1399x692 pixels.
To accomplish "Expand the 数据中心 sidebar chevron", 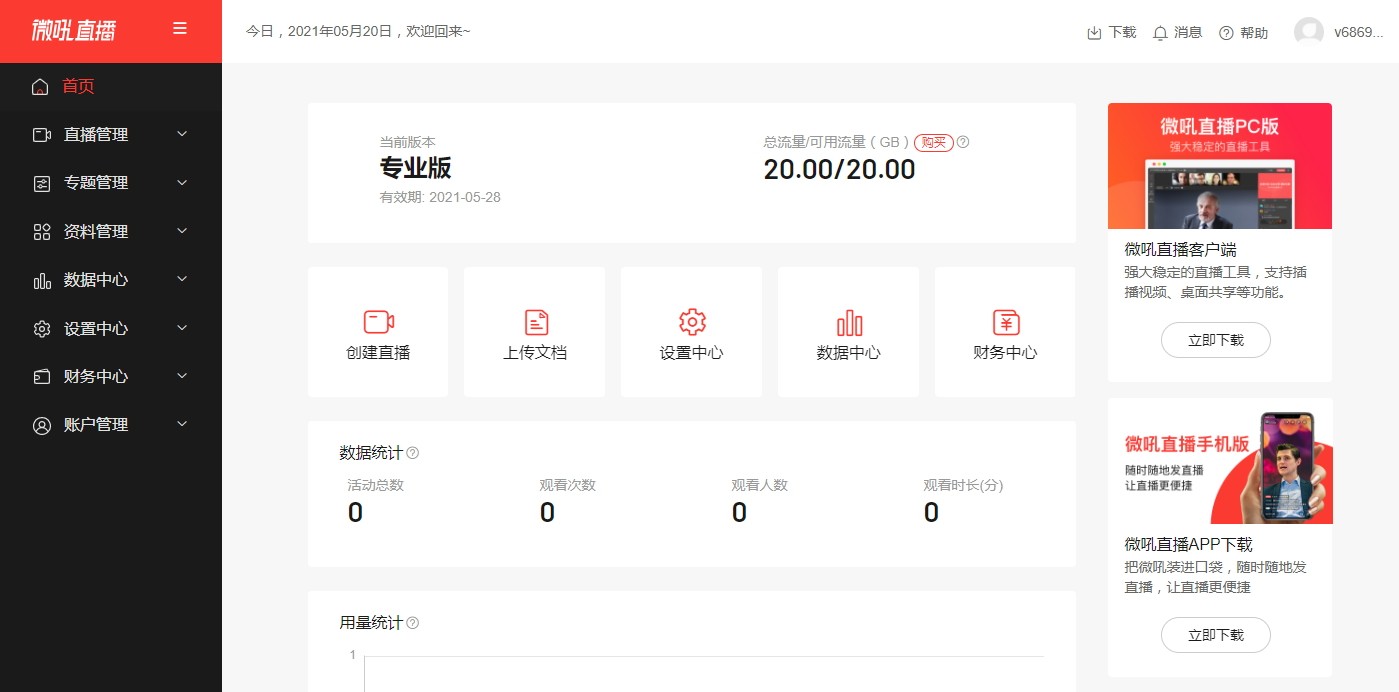I will click(x=182, y=279).
